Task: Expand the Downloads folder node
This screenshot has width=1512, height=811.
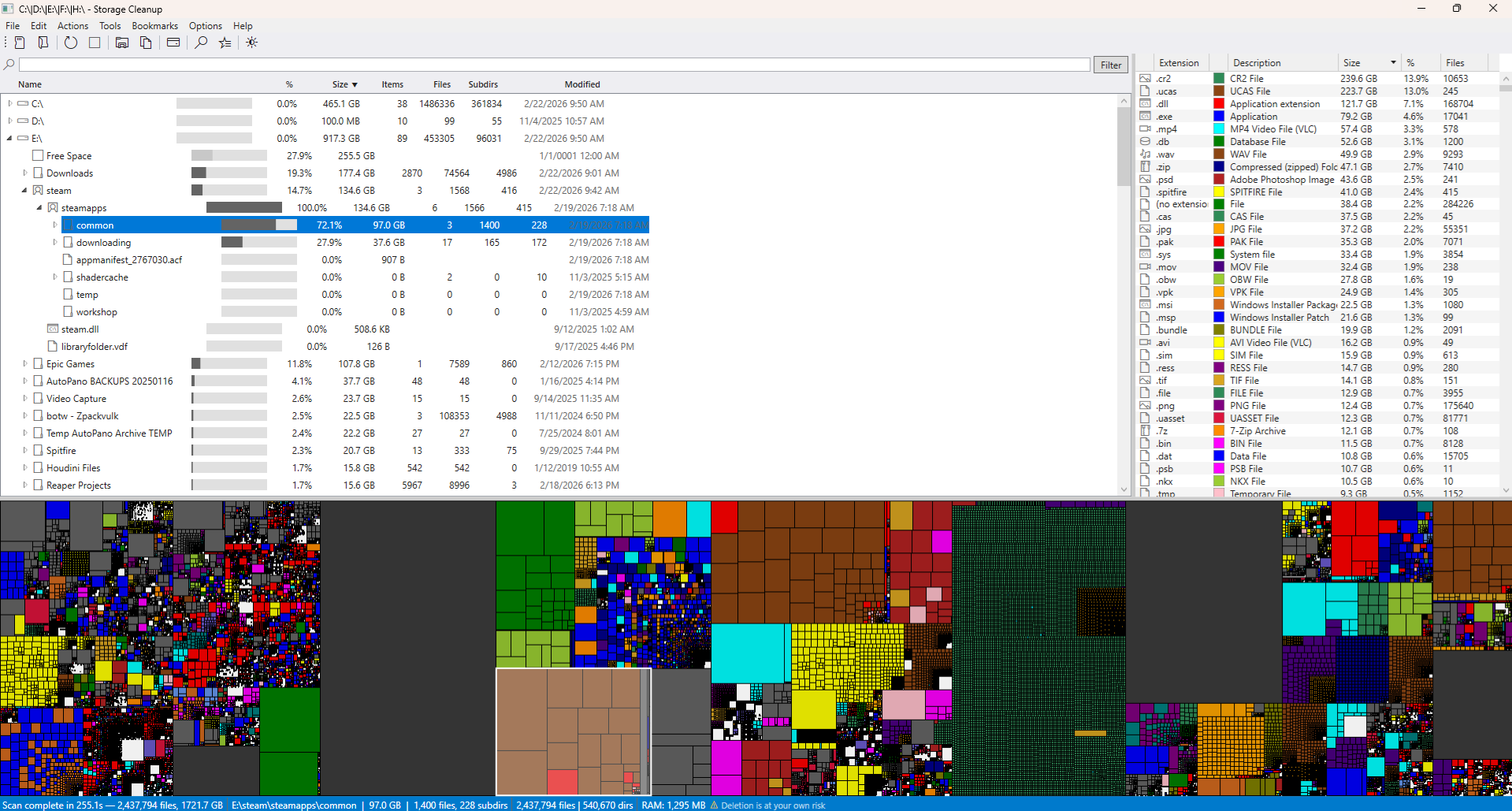Action: click(24, 173)
